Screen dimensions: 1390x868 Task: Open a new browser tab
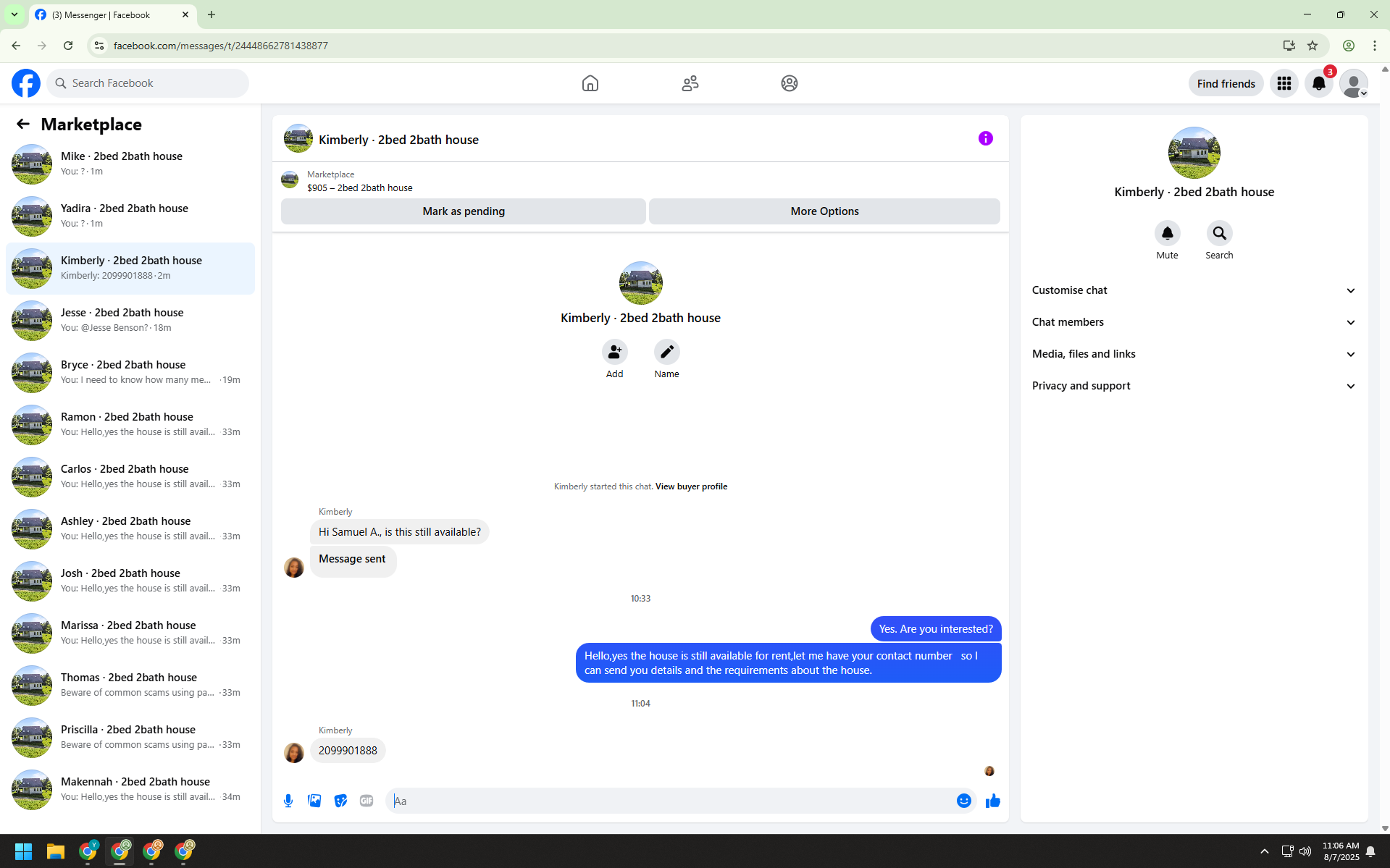click(212, 14)
